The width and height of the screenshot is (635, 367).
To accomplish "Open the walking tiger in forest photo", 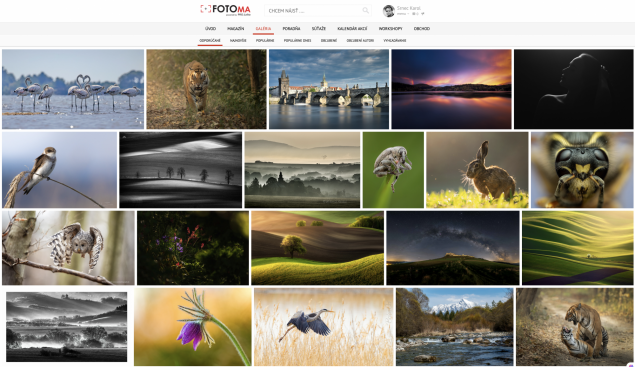I will pyautogui.click(x=207, y=89).
